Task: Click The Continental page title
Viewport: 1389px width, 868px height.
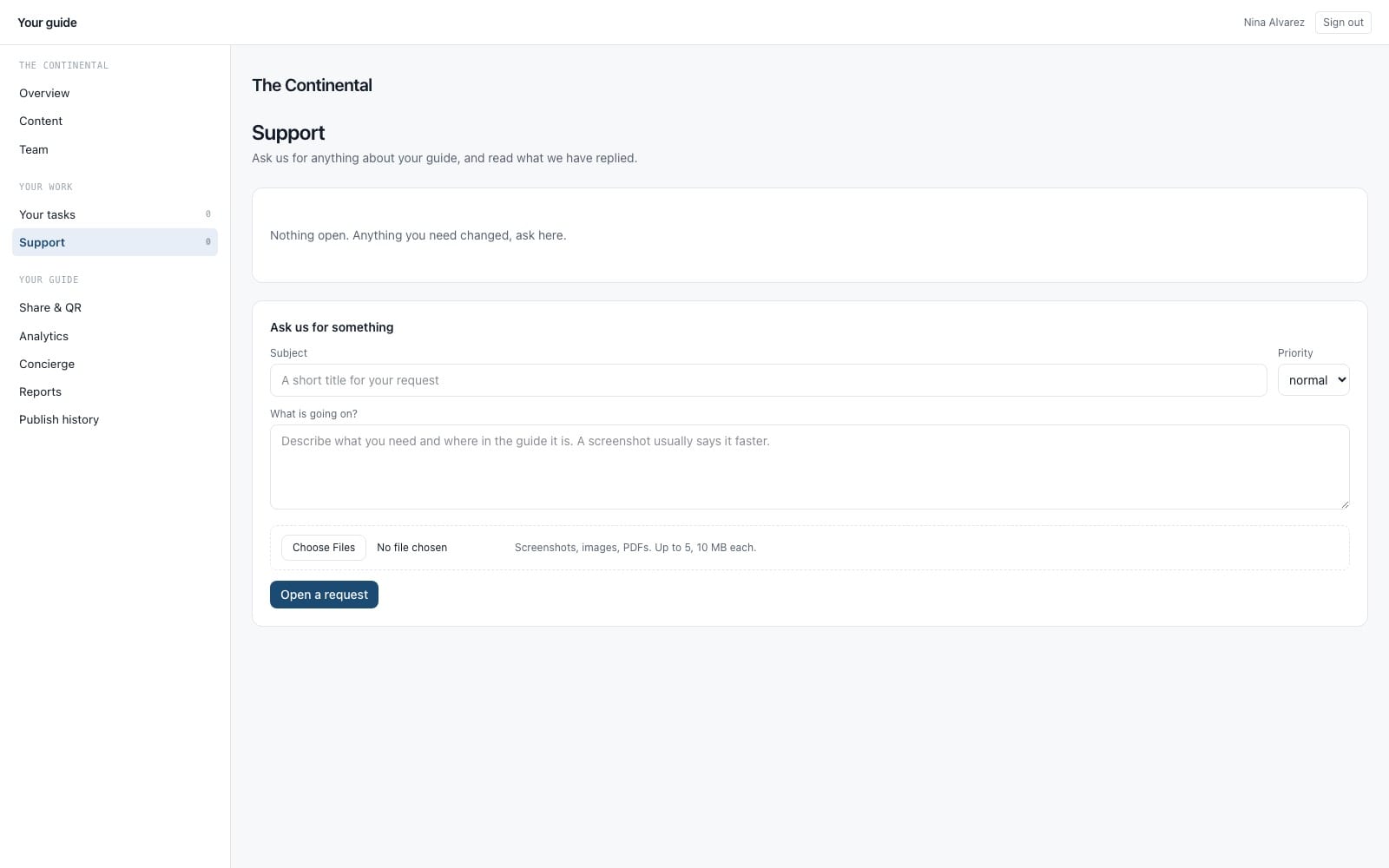Action: pyautogui.click(x=312, y=85)
